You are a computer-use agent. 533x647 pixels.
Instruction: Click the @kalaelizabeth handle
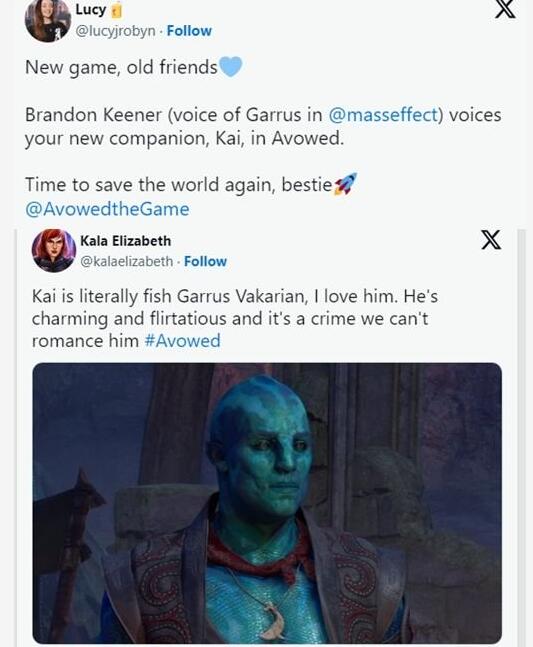point(127,261)
